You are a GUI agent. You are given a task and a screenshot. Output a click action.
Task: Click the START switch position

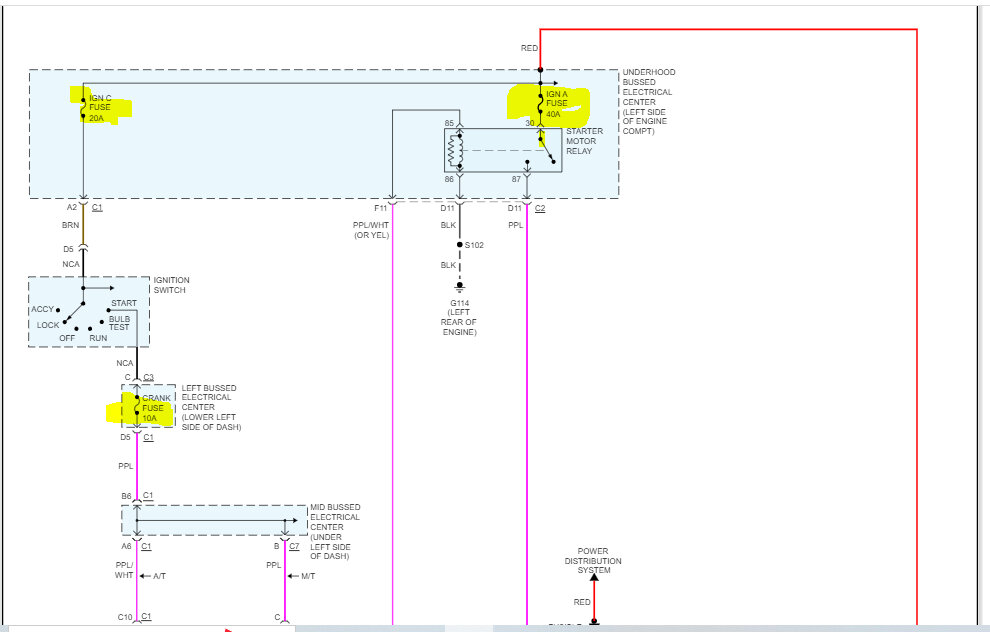tap(124, 303)
